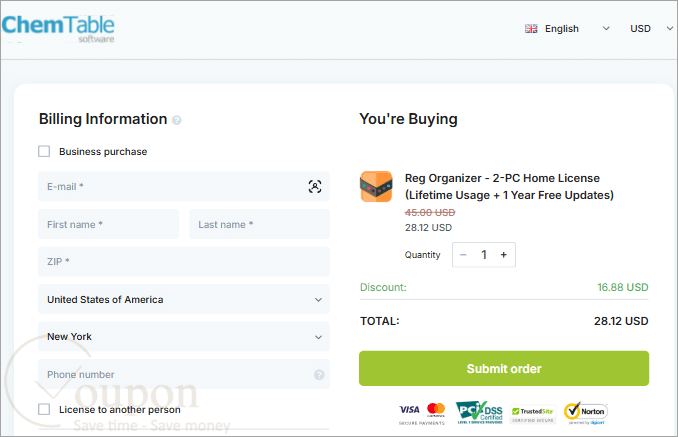678x437 pixels.
Task: Click the ChemTable software logo
Action: [x=58, y=29]
